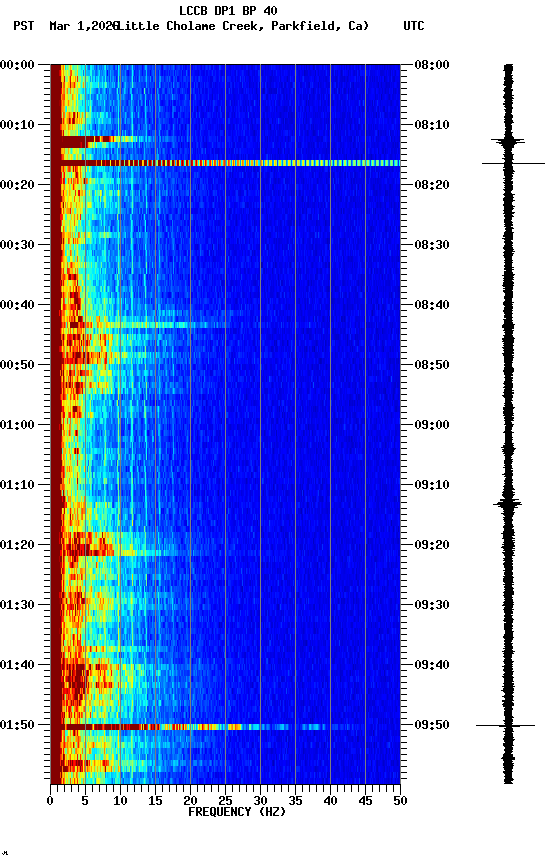The width and height of the screenshot is (552, 864).
Task: Select the 'PST' label in header
Action: [24, 26]
